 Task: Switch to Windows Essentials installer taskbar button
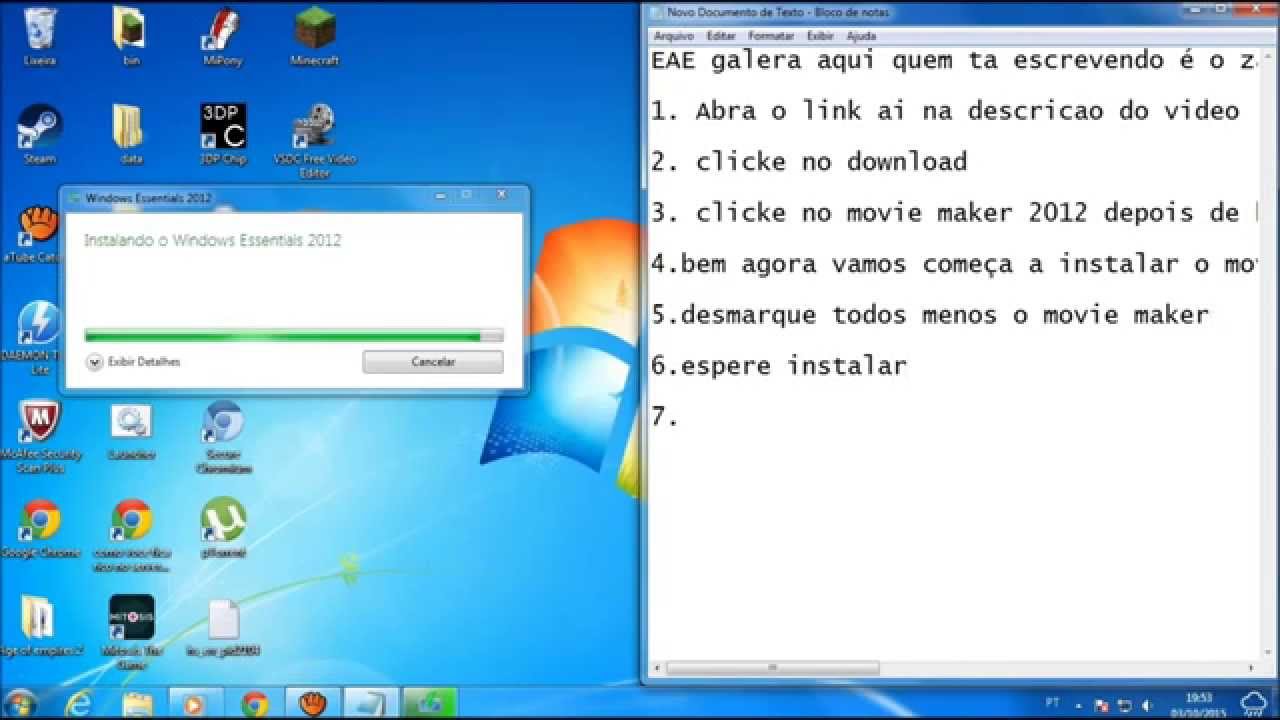[x=430, y=704]
